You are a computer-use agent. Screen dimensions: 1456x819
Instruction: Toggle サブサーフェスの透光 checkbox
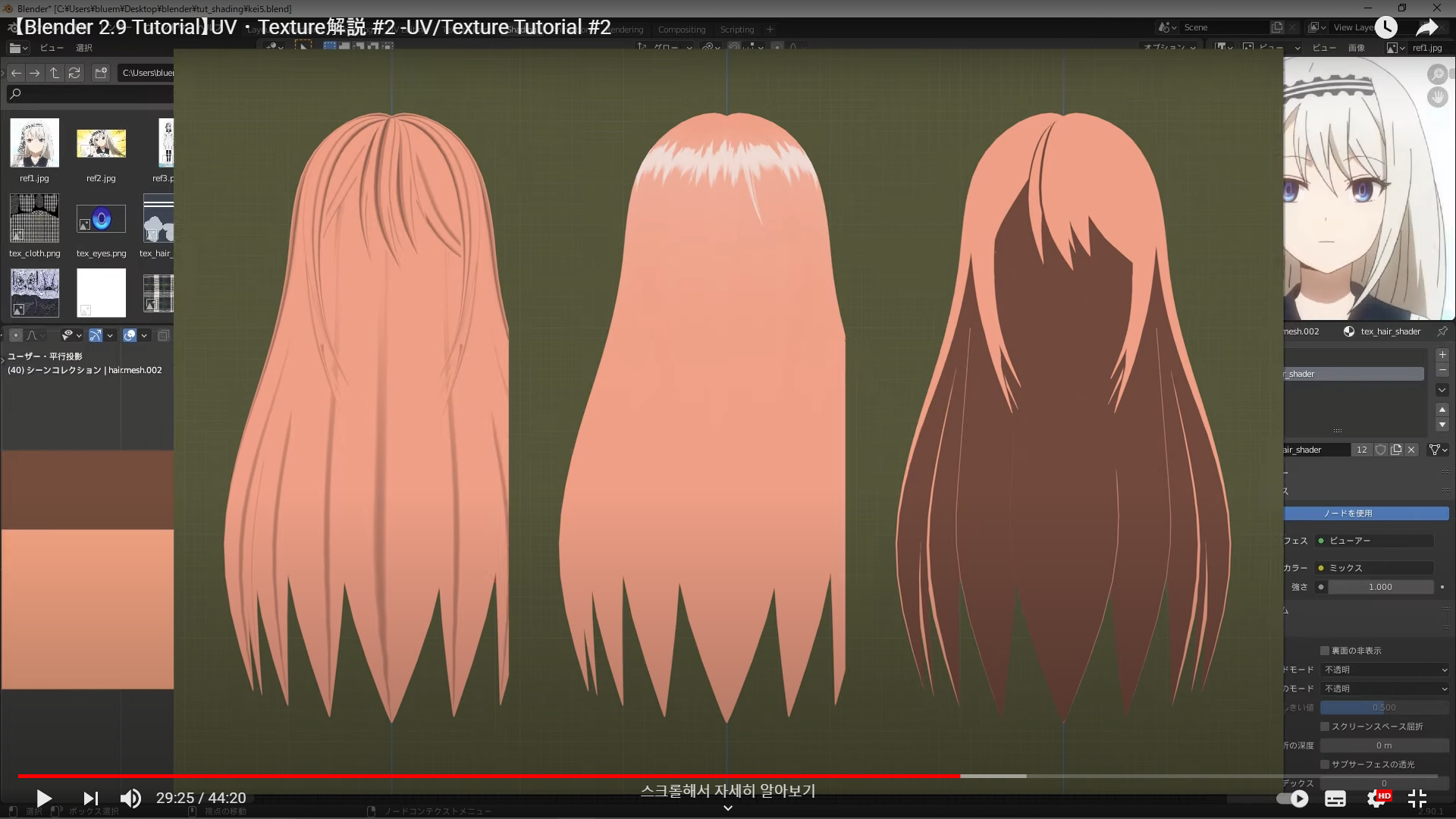click(x=1325, y=764)
